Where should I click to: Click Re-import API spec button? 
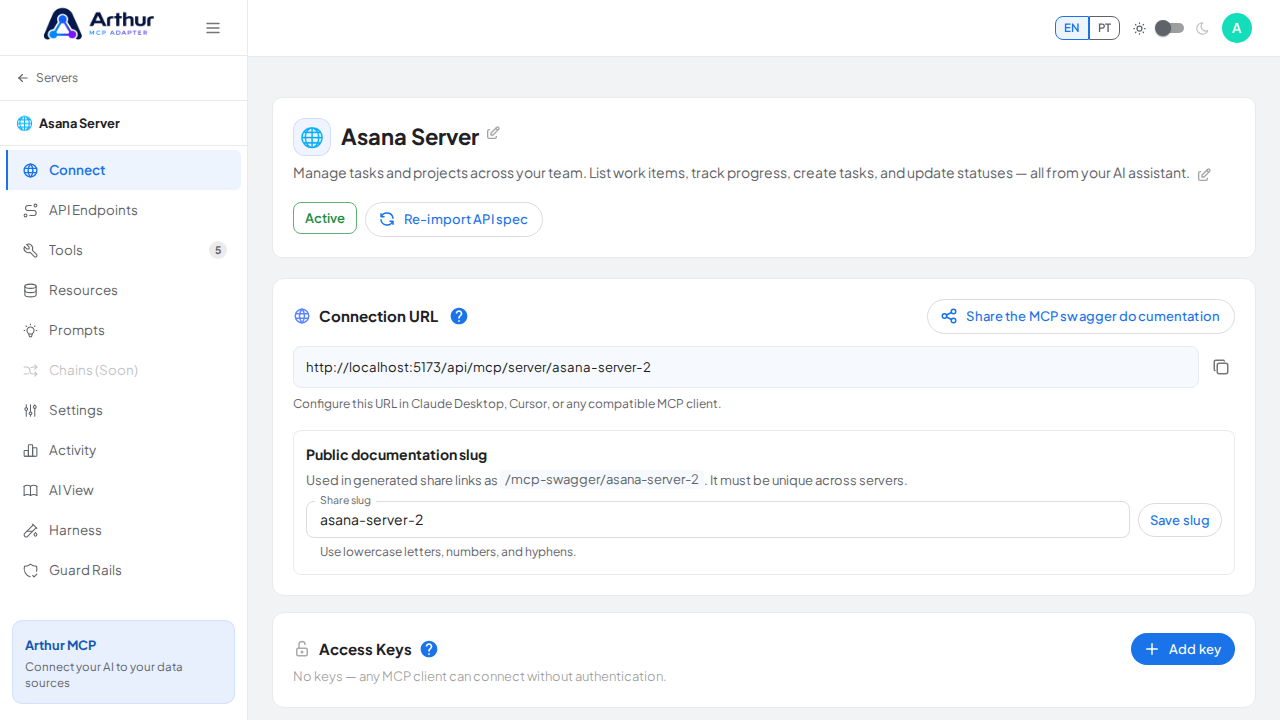coord(454,219)
